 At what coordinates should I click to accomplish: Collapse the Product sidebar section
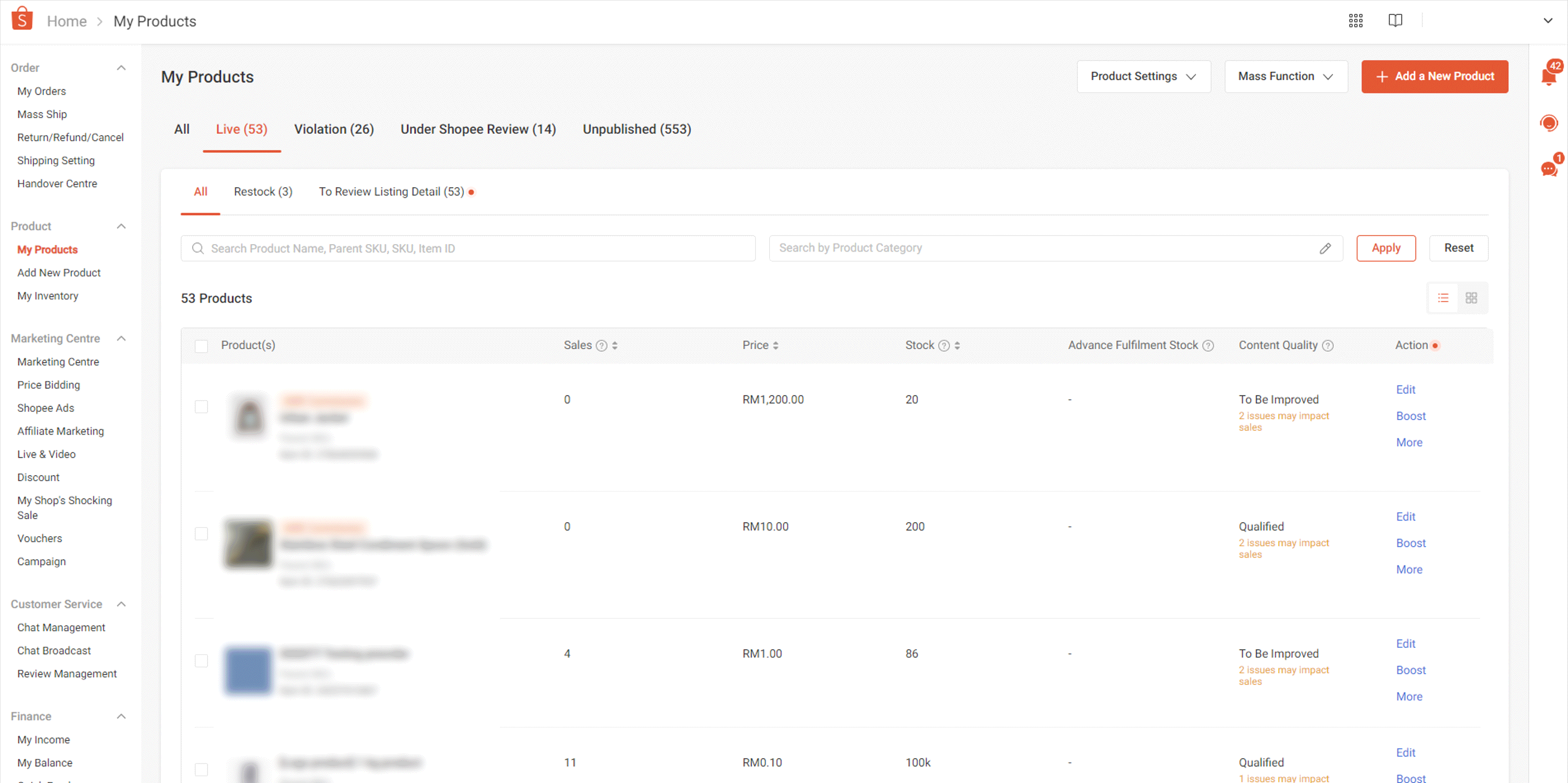121,227
